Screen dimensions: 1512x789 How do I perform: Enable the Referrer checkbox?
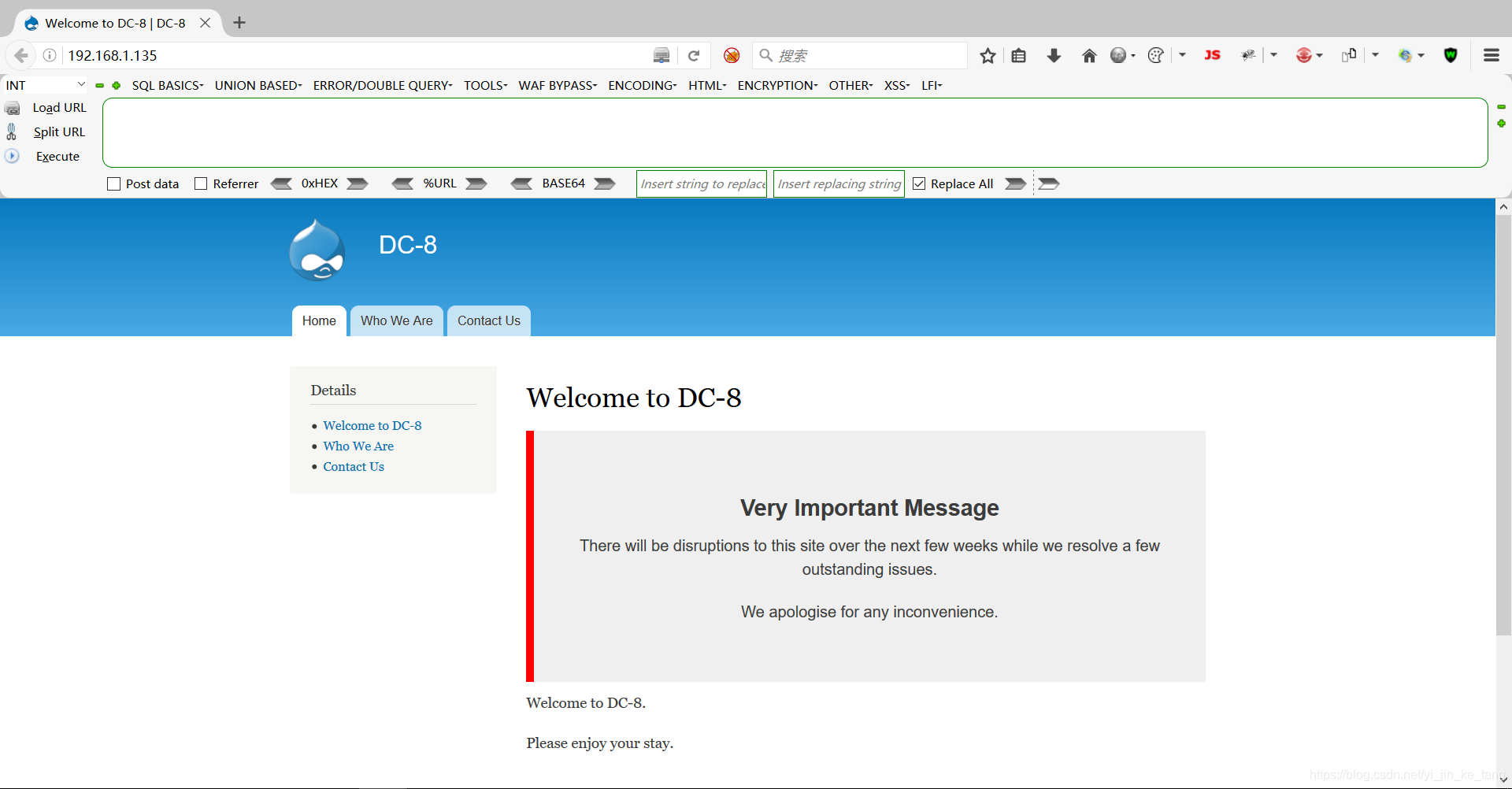pos(201,183)
